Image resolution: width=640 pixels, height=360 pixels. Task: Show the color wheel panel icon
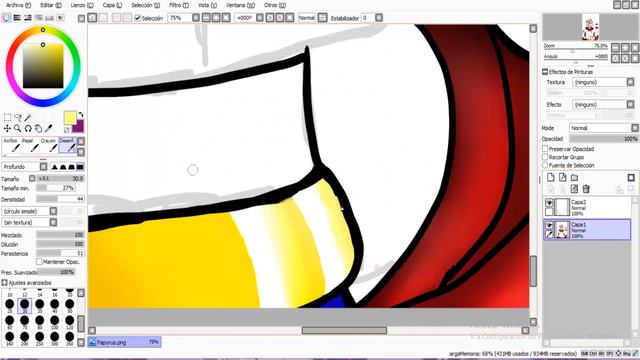6,18
